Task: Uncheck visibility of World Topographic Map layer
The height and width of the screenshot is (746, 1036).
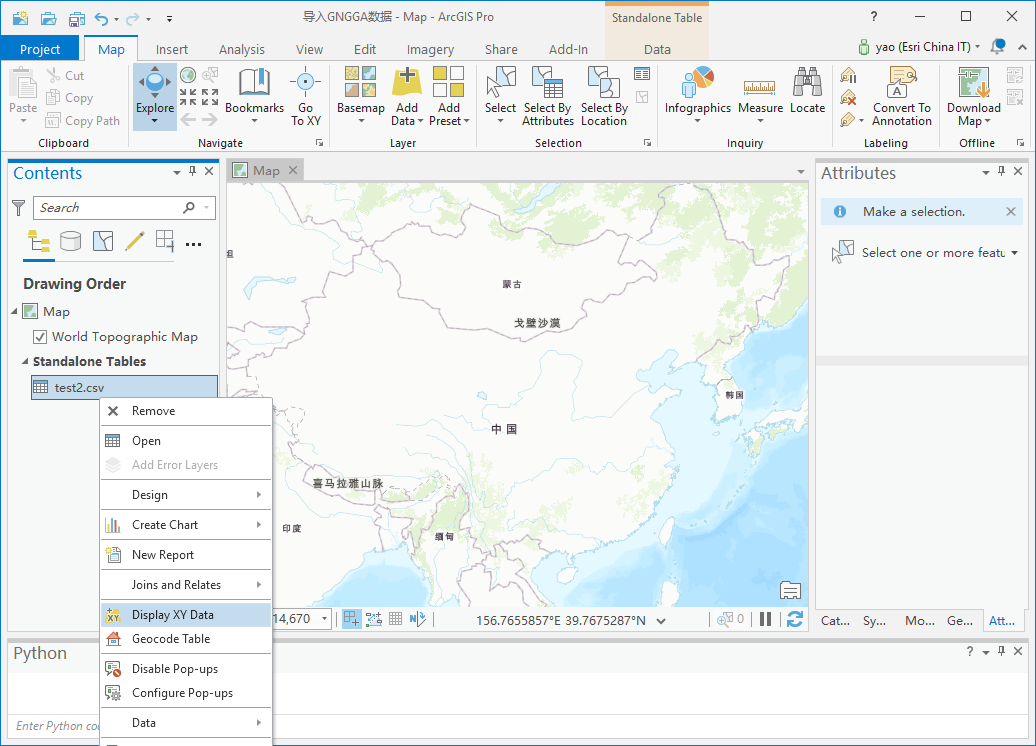Action: click(x=41, y=336)
